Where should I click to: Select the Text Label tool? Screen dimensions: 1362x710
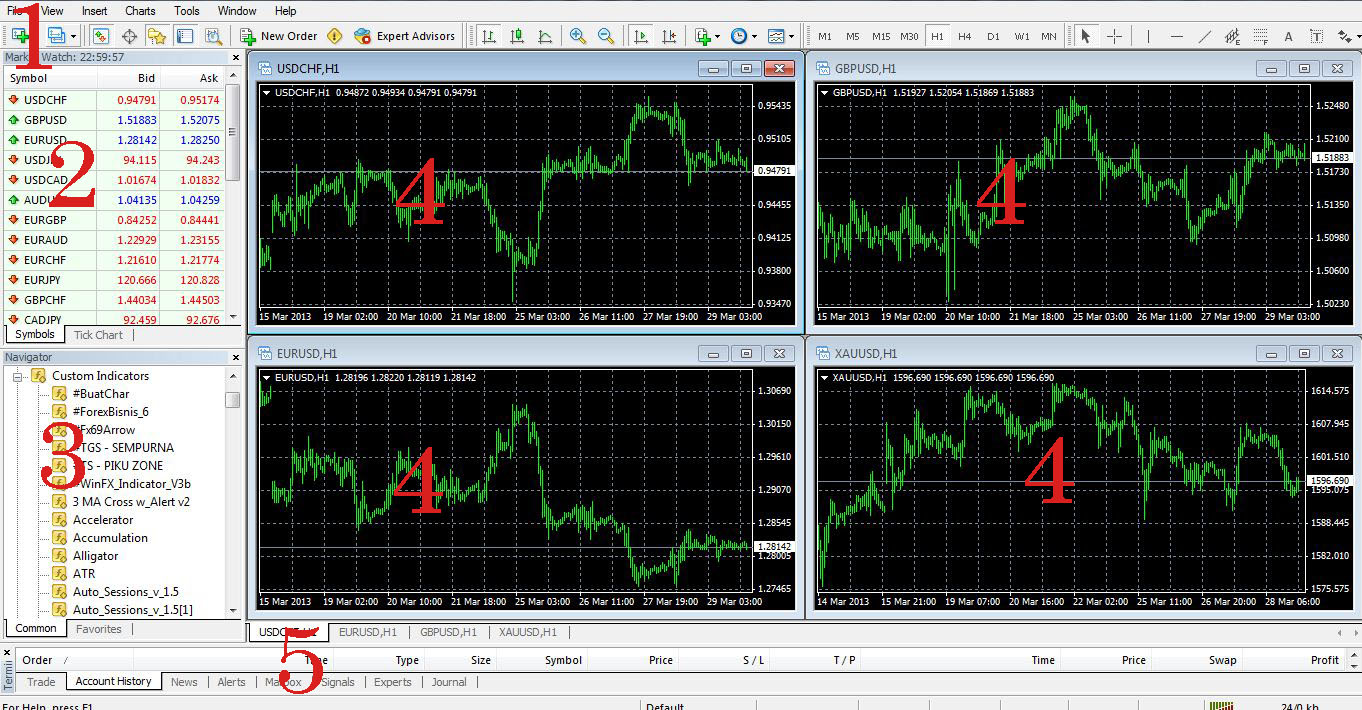tap(1316, 36)
